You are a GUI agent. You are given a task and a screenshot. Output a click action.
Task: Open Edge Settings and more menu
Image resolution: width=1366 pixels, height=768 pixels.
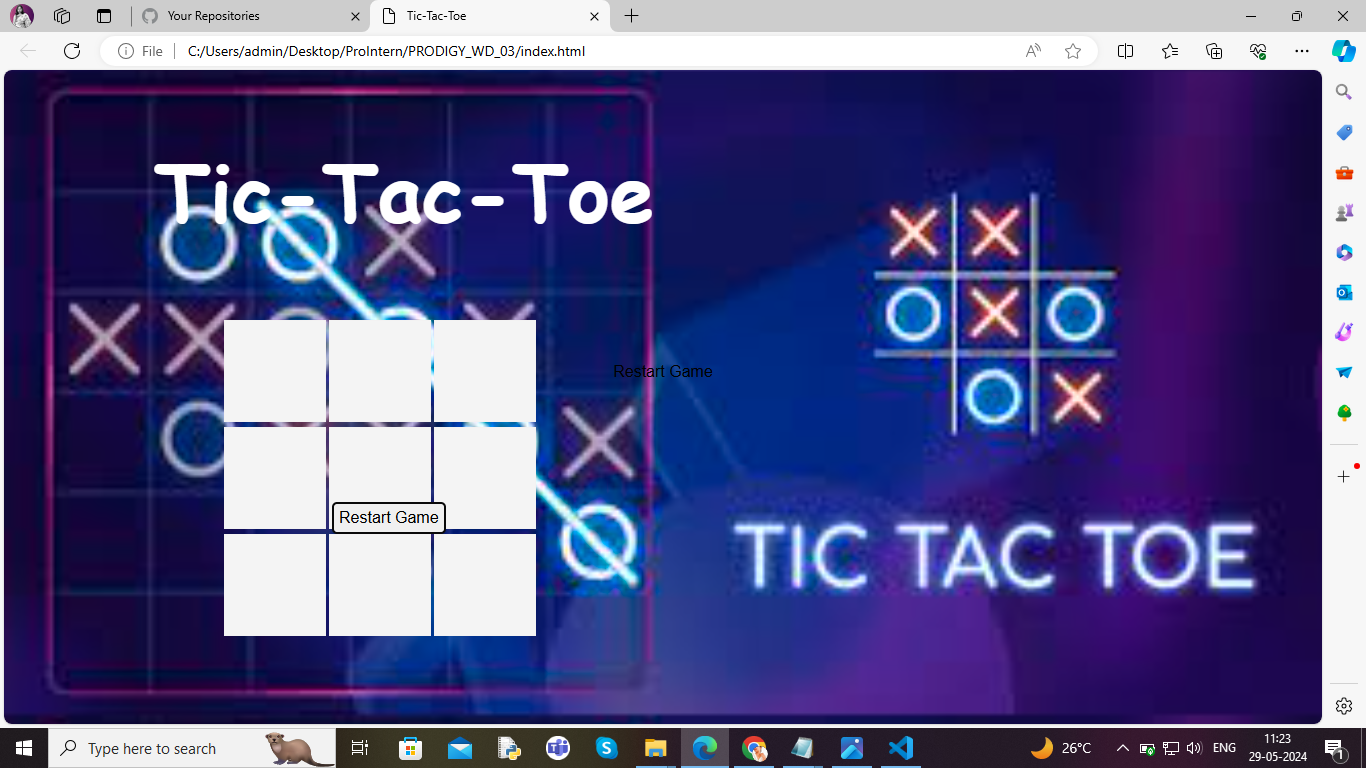(1301, 51)
